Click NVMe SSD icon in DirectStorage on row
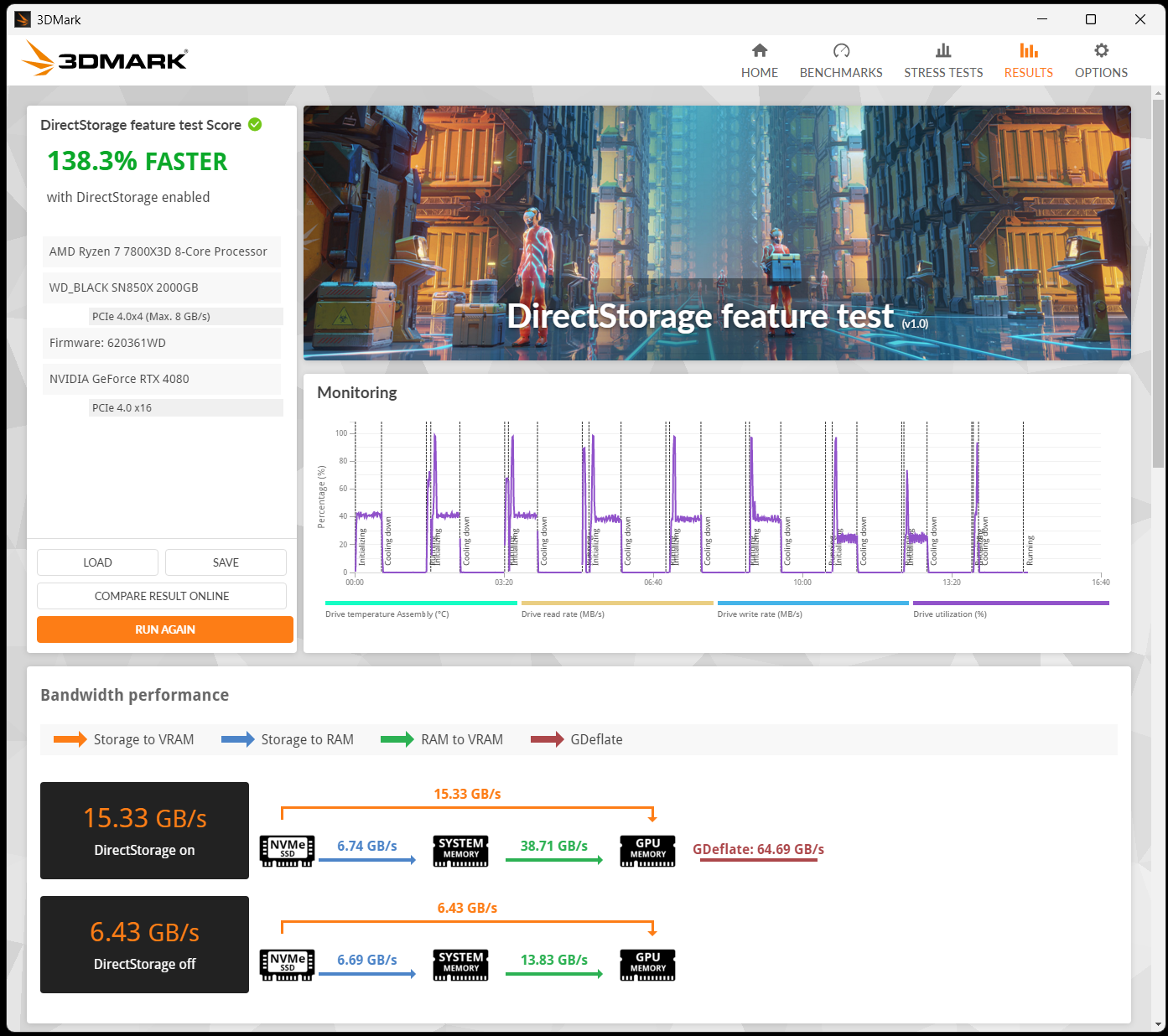The height and width of the screenshot is (1036, 1168). pyautogui.click(x=288, y=851)
